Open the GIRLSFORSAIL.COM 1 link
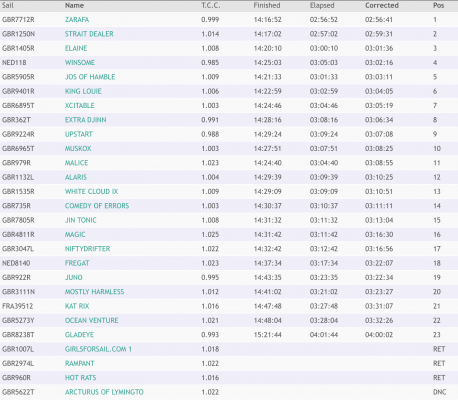458x400 pixels. point(98,349)
